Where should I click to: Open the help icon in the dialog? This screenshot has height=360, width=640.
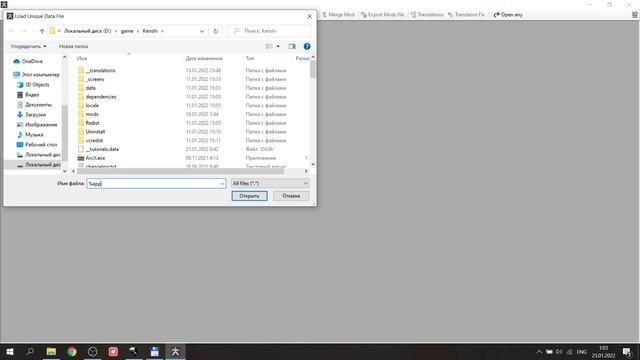click(307, 47)
